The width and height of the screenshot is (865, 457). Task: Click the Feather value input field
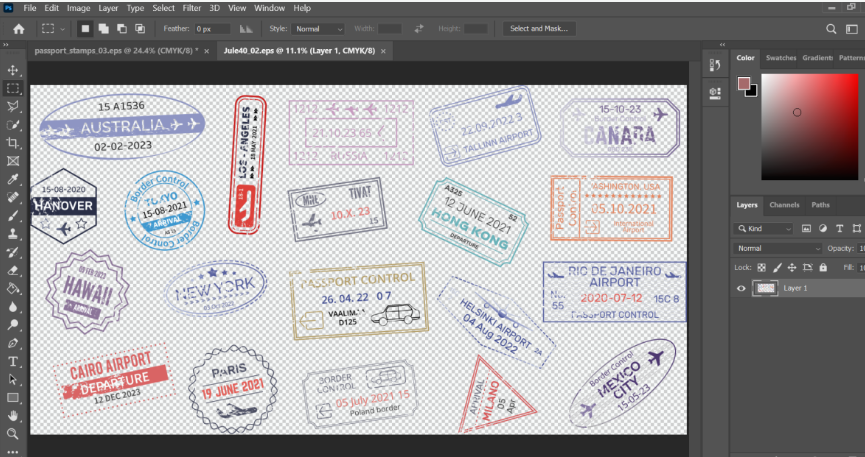pyautogui.click(x=212, y=29)
